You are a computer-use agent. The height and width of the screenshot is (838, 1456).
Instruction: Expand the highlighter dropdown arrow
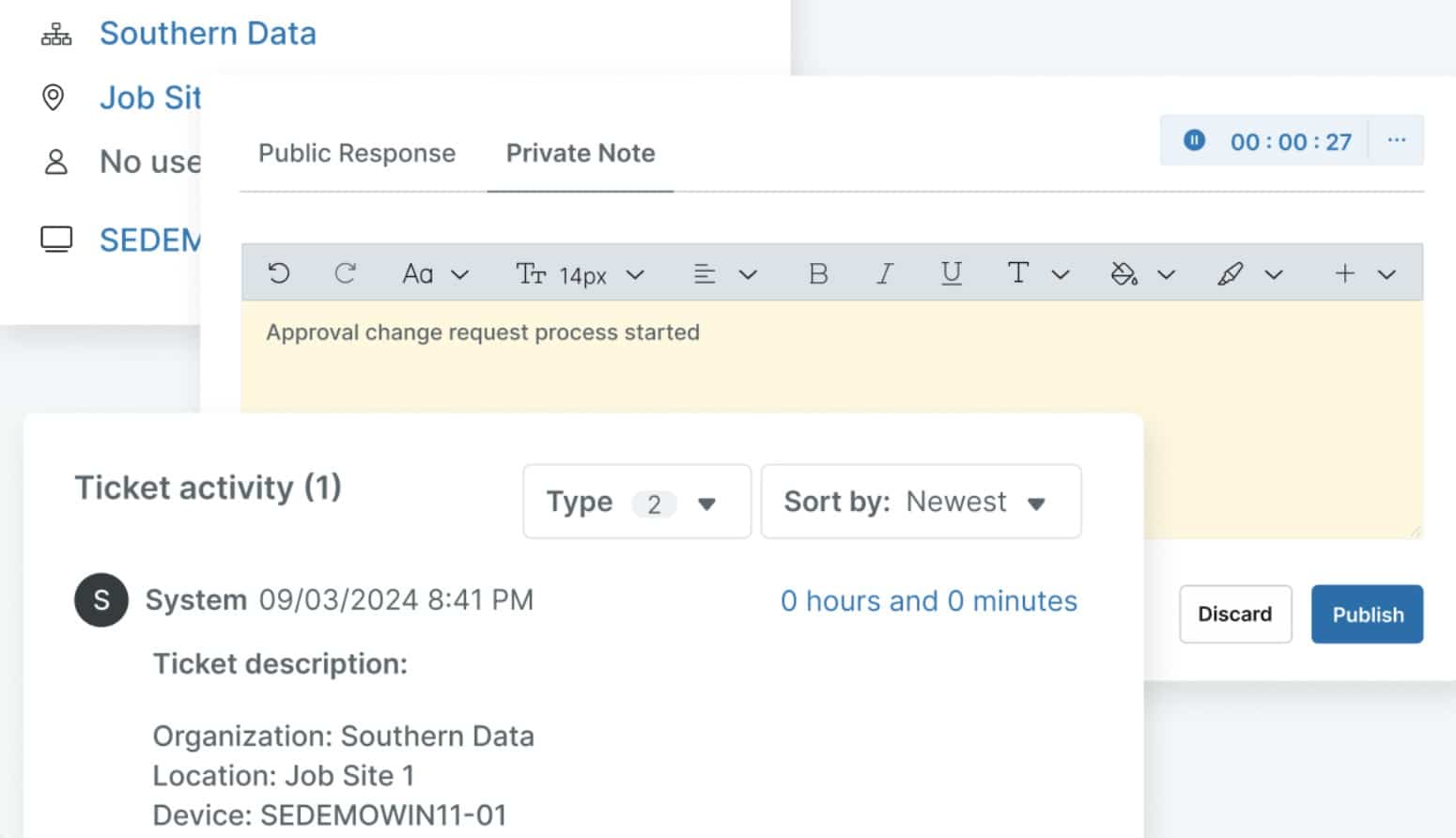[1273, 274]
